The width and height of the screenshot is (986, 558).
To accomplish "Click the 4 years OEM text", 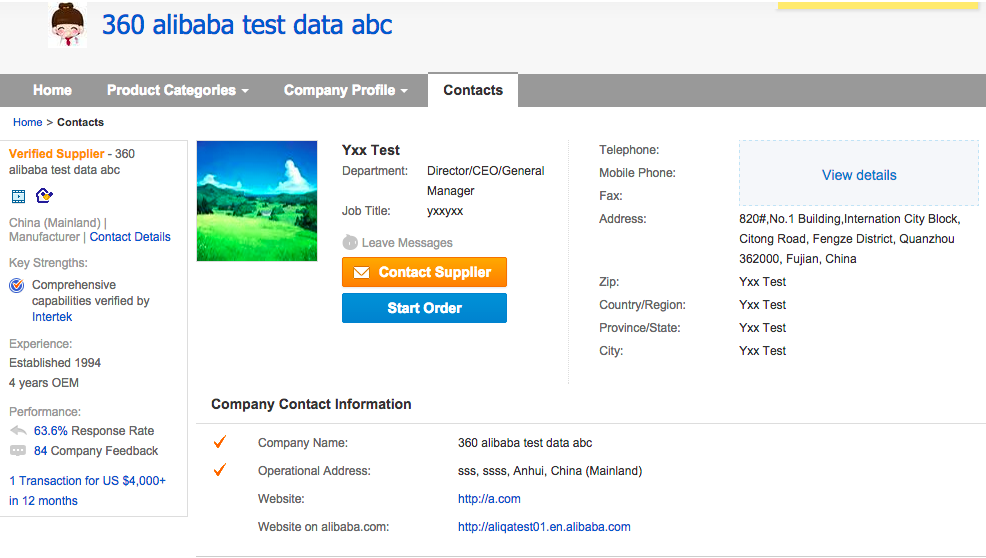I will (x=43, y=383).
